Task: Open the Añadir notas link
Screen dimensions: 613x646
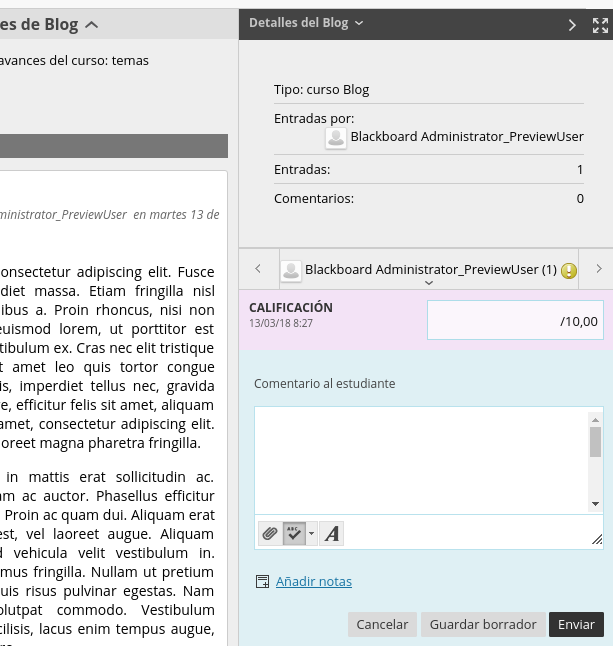Action: point(313,582)
